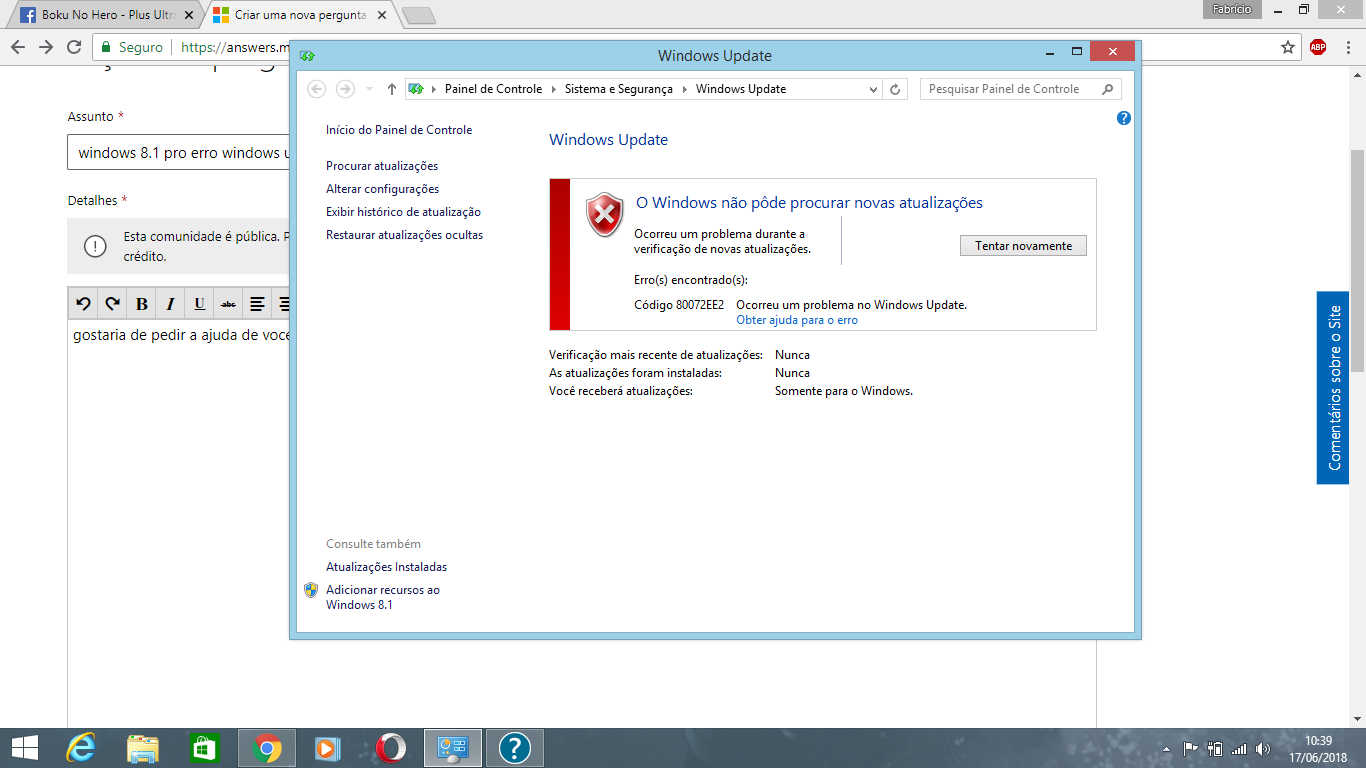Toggle Italic in the editor toolbar
Viewport: 1366px width, 768px height.
(x=171, y=304)
